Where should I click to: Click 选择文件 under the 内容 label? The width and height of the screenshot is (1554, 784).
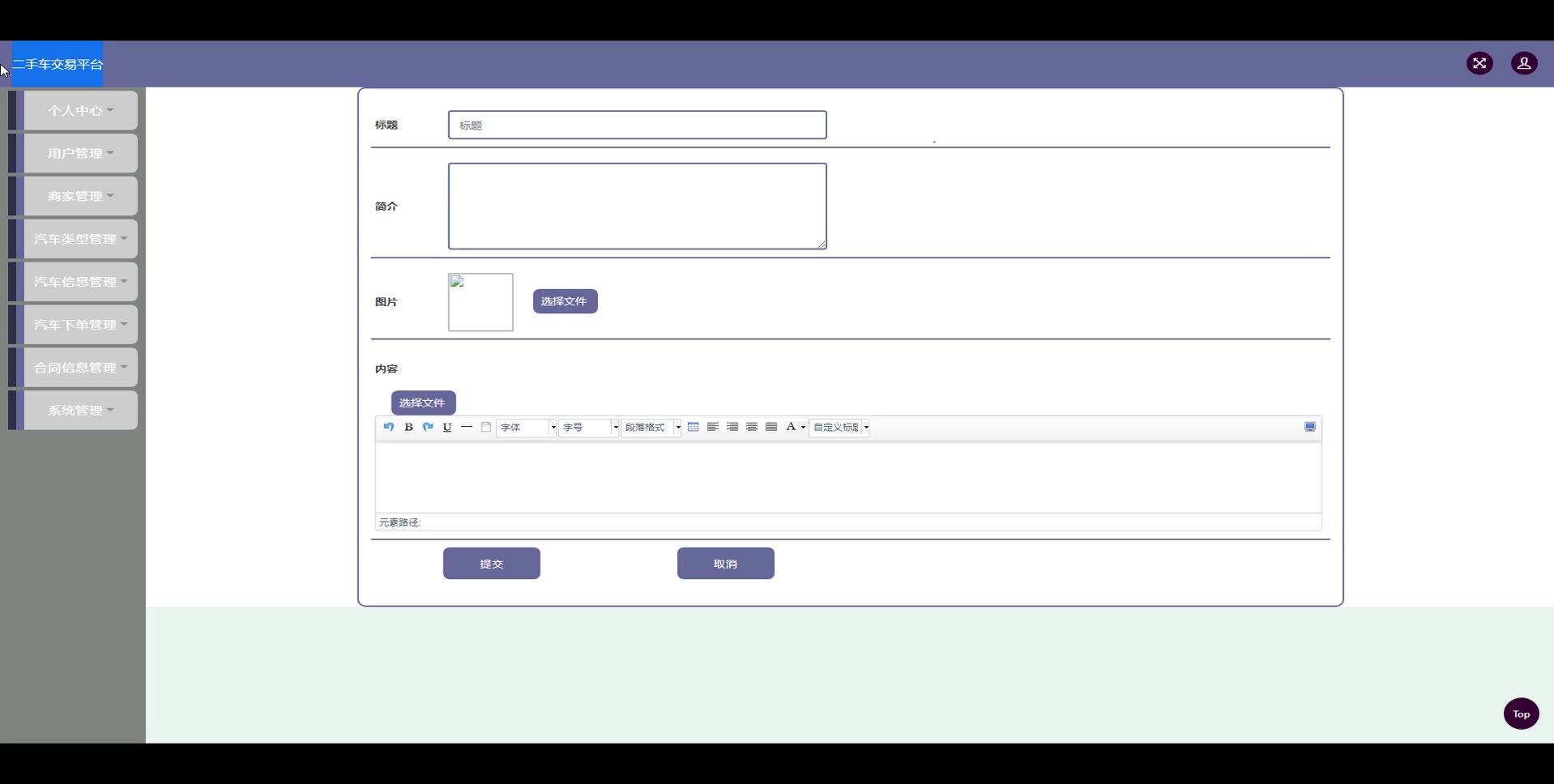(x=424, y=403)
